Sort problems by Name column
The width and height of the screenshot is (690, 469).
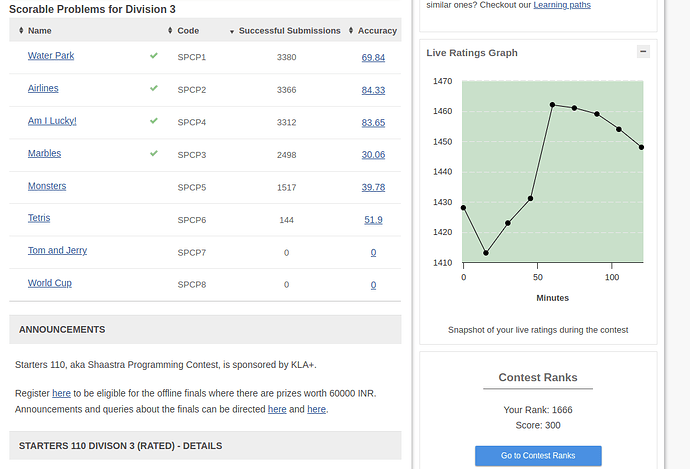35,31
